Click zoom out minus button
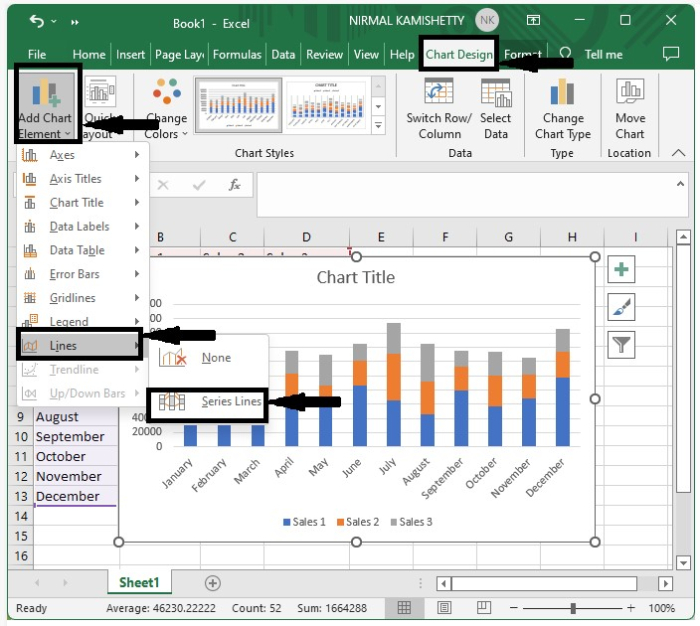This screenshot has height=626, width=700. click(x=513, y=608)
